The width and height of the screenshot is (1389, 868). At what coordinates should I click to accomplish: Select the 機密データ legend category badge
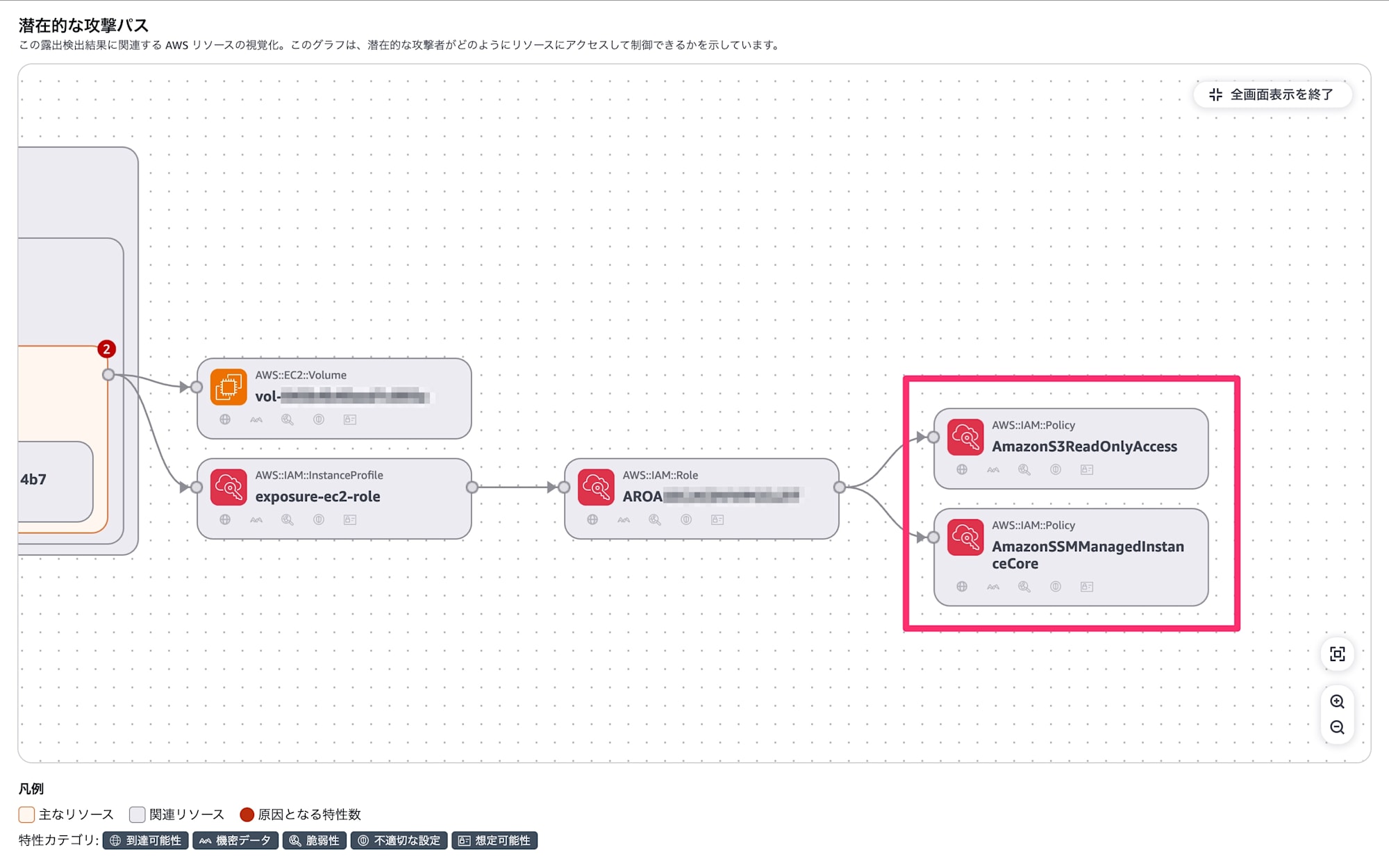235,840
